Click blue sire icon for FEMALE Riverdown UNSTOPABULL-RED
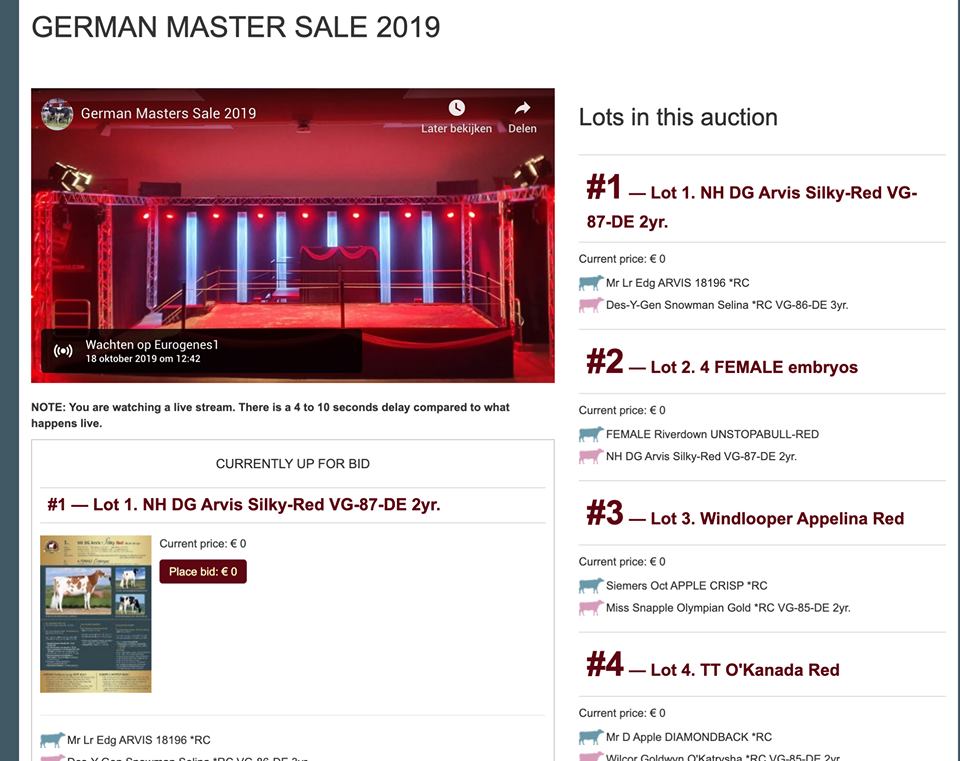Image resolution: width=960 pixels, height=761 pixels. [591, 434]
